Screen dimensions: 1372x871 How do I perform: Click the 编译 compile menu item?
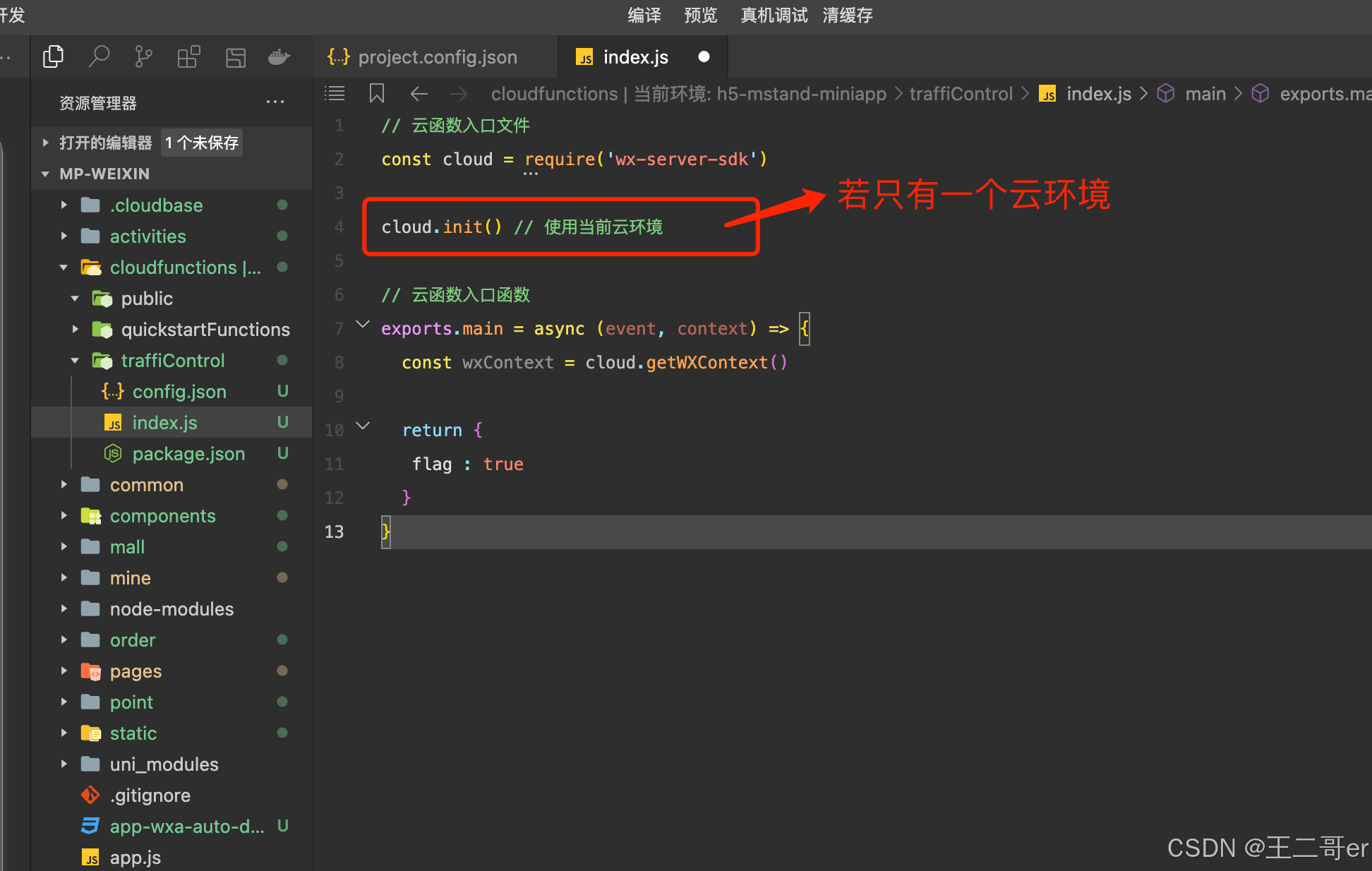click(x=644, y=15)
